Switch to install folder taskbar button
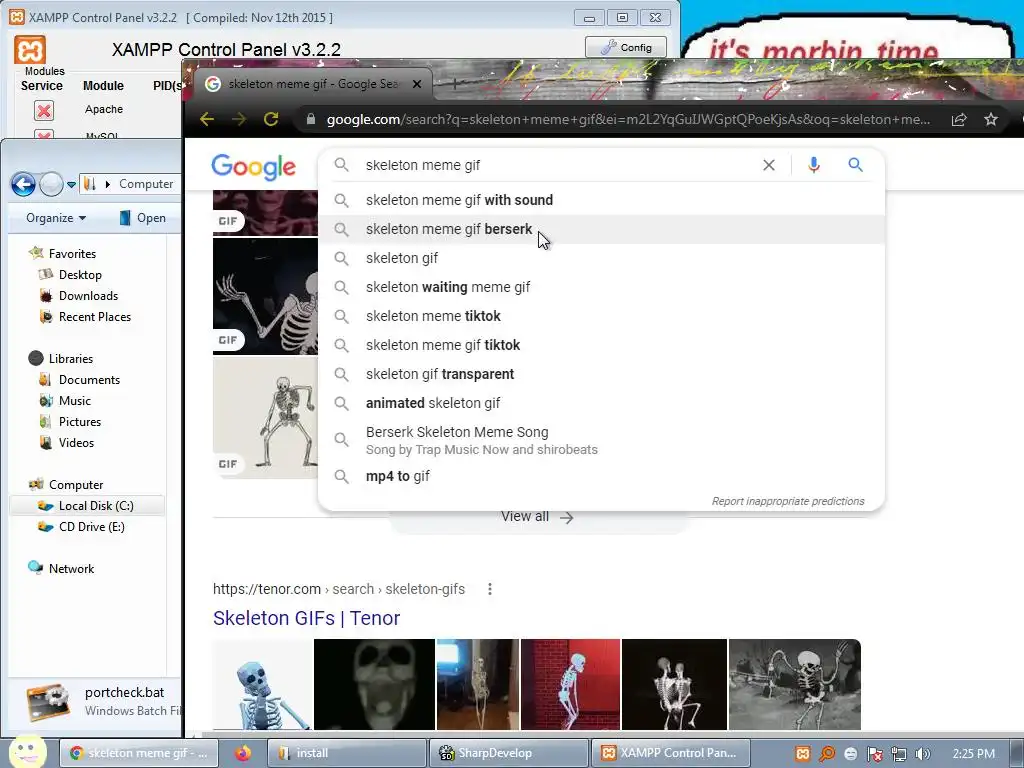Image resolution: width=1024 pixels, height=768 pixels. [346, 753]
